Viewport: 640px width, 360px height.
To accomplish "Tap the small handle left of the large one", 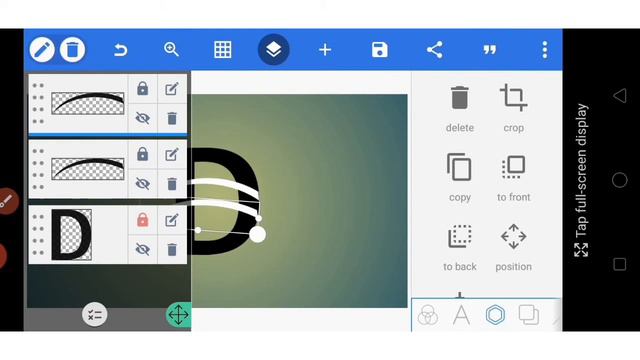I will (198, 230).
